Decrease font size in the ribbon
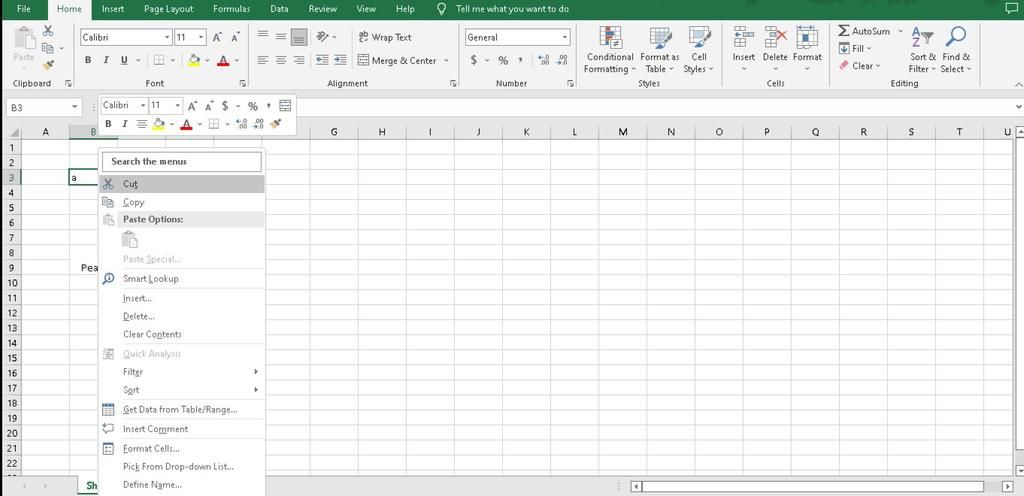This screenshot has height=496, width=1024. [x=235, y=37]
